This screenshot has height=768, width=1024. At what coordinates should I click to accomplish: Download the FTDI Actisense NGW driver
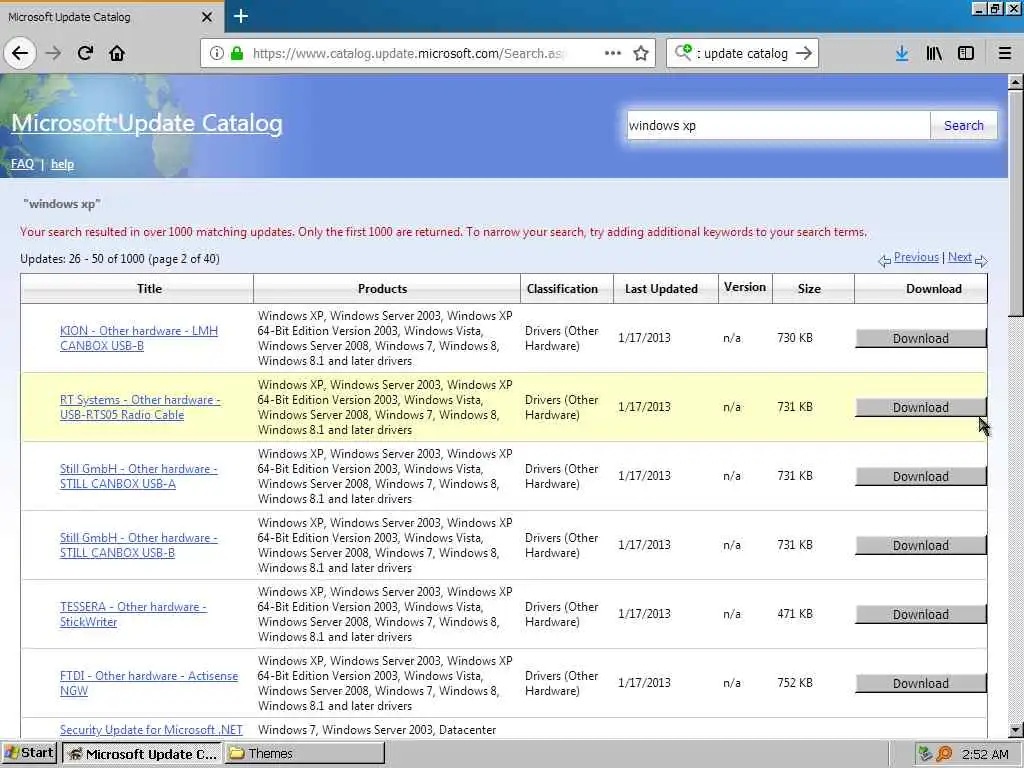point(921,683)
